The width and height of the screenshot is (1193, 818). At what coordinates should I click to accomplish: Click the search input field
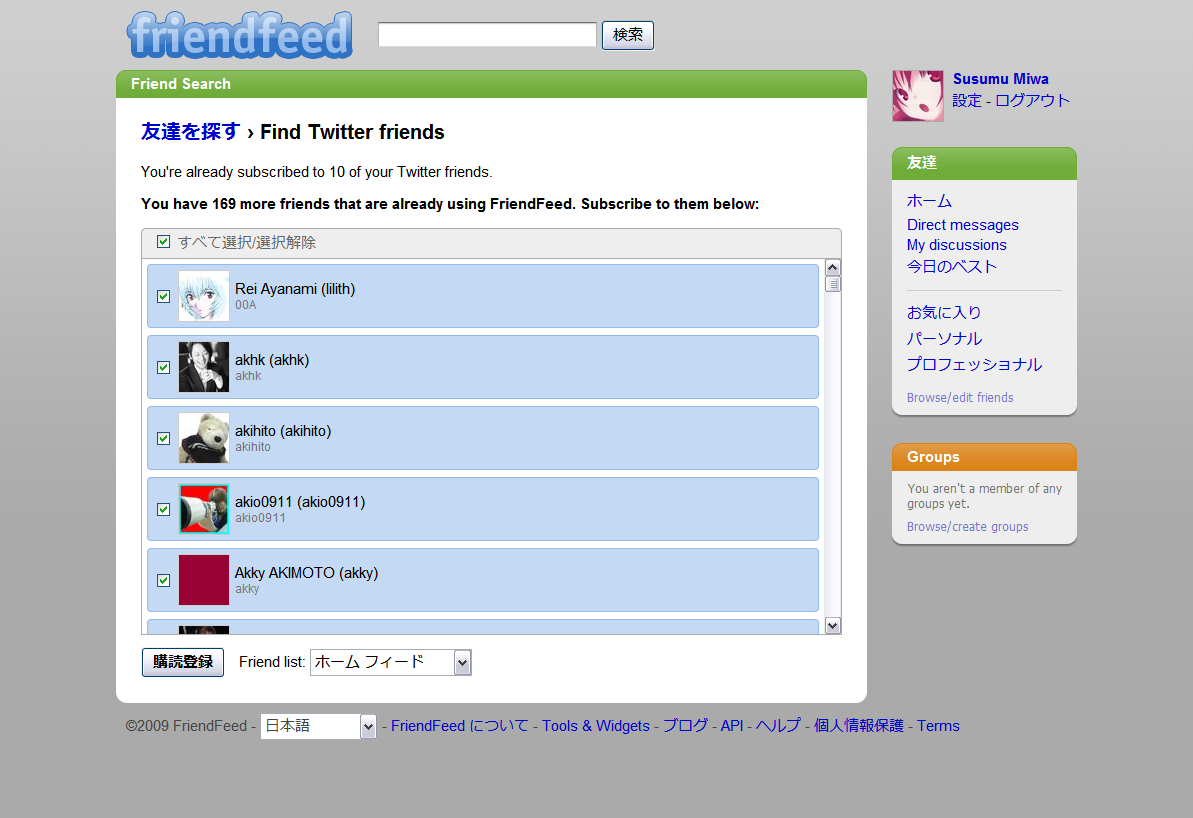pos(487,34)
